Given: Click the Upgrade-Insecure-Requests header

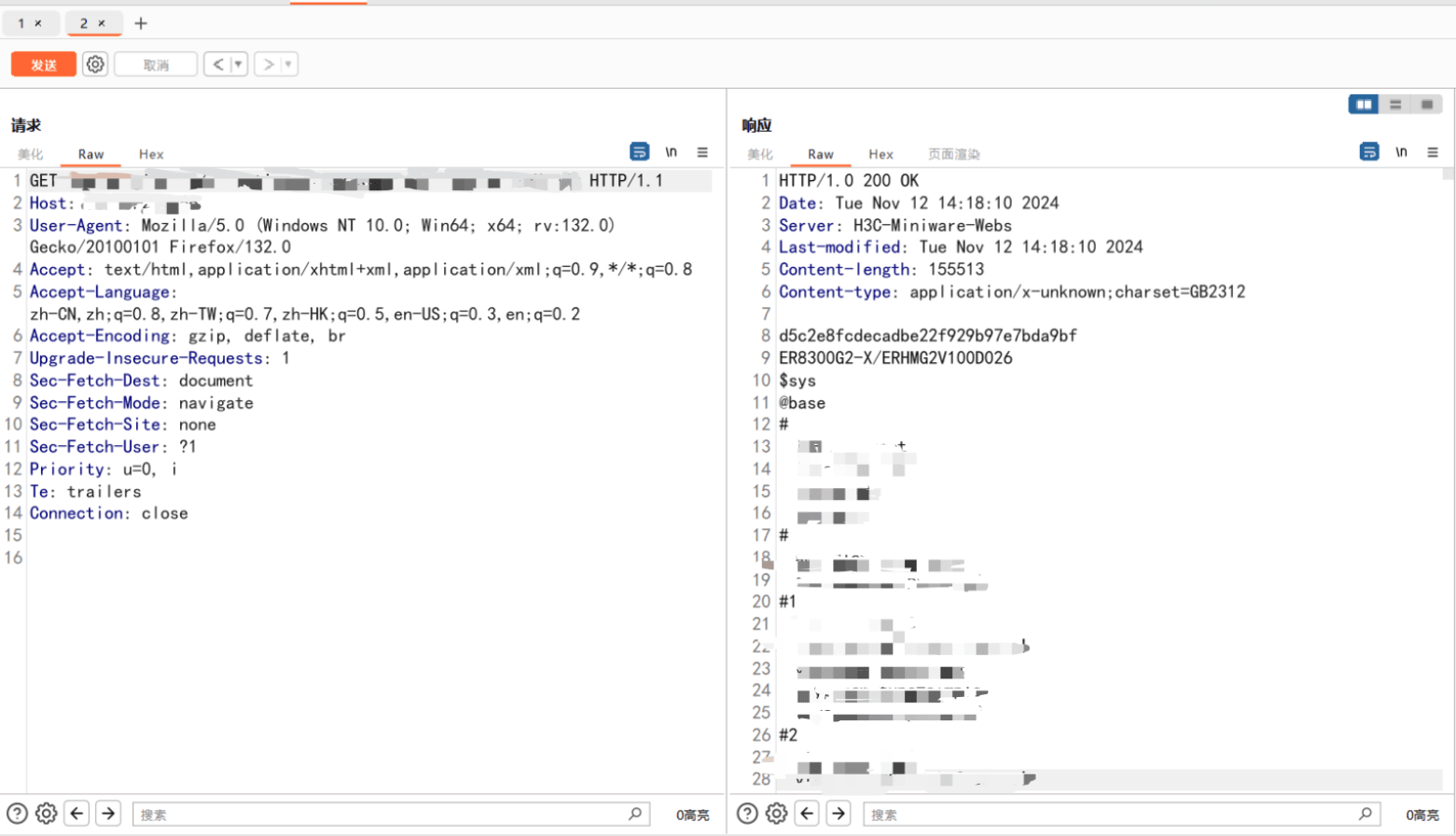Looking at the screenshot, I should click(159, 358).
